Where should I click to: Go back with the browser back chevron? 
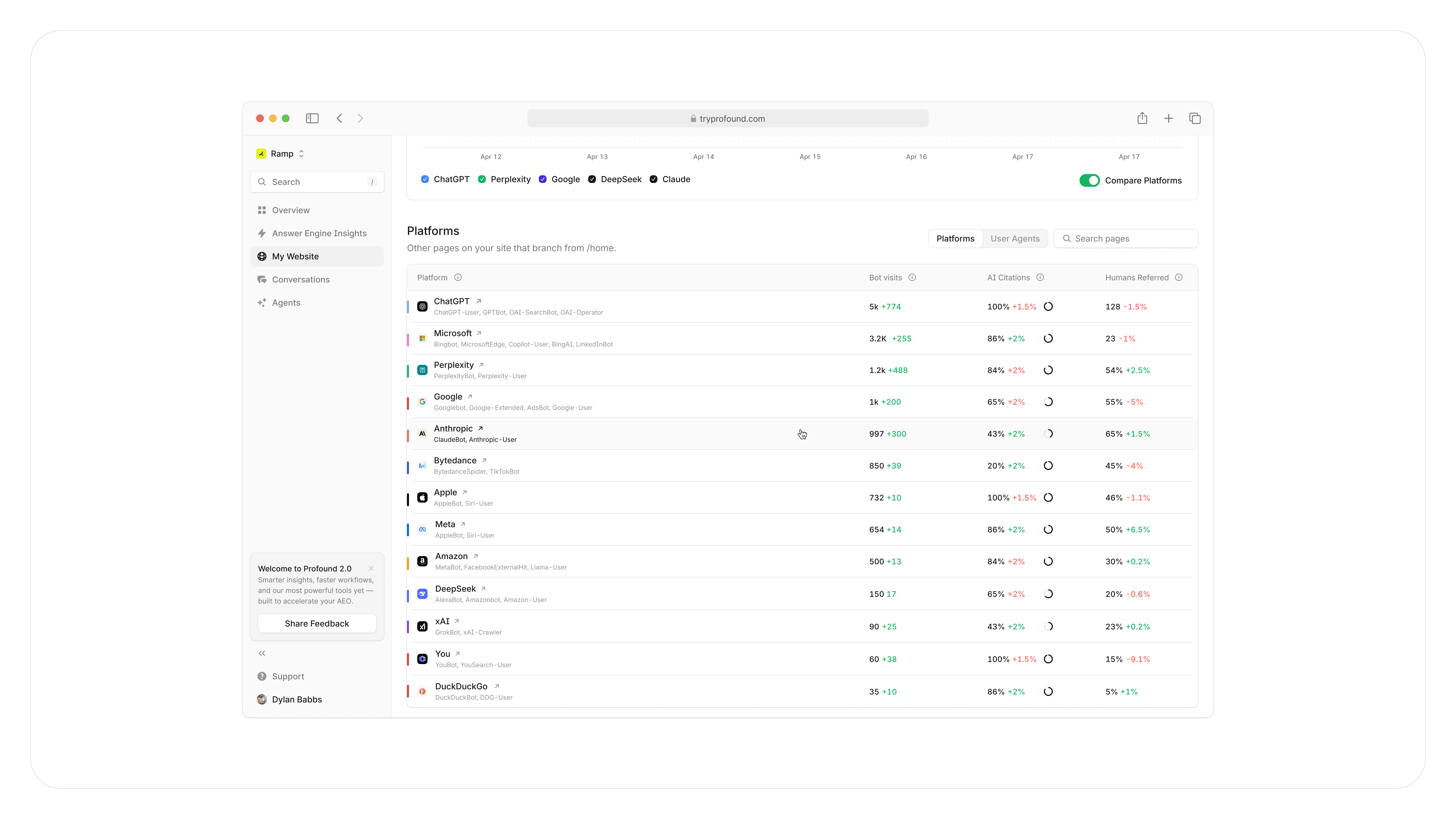[339, 118]
